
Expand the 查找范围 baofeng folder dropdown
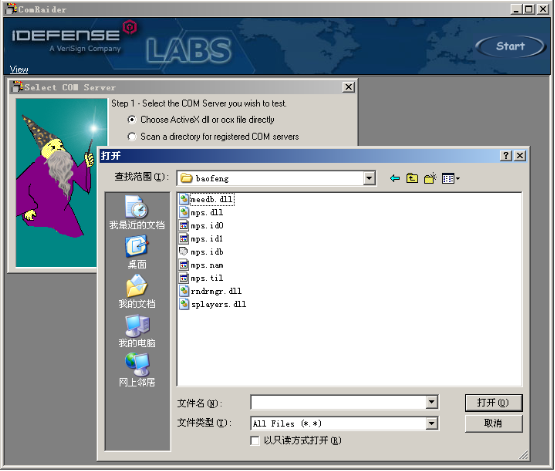[x=369, y=178]
